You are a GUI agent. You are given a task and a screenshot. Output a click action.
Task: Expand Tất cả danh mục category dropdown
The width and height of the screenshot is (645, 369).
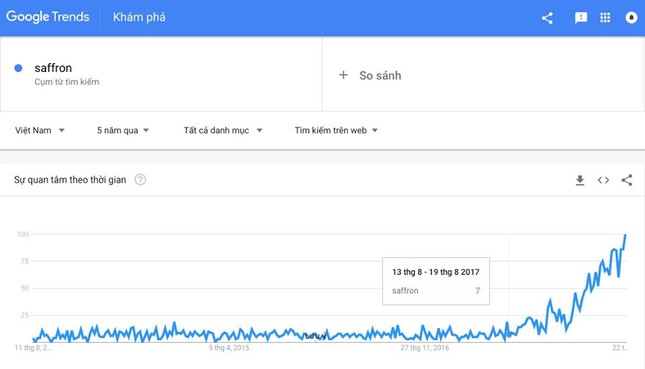pyautogui.click(x=223, y=130)
